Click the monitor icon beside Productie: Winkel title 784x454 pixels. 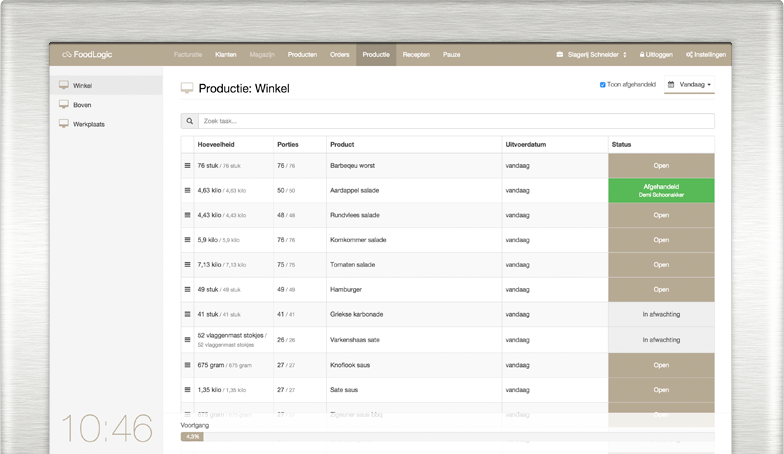[x=186, y=88]
